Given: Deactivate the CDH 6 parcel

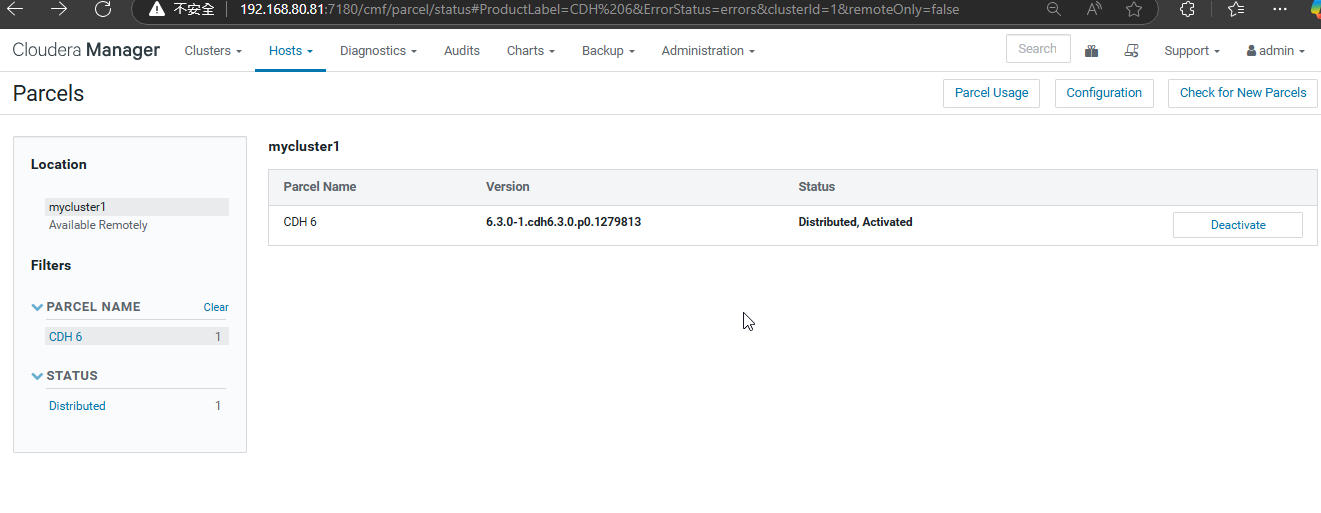Looking at the screenshot, I should [1238, 225].
